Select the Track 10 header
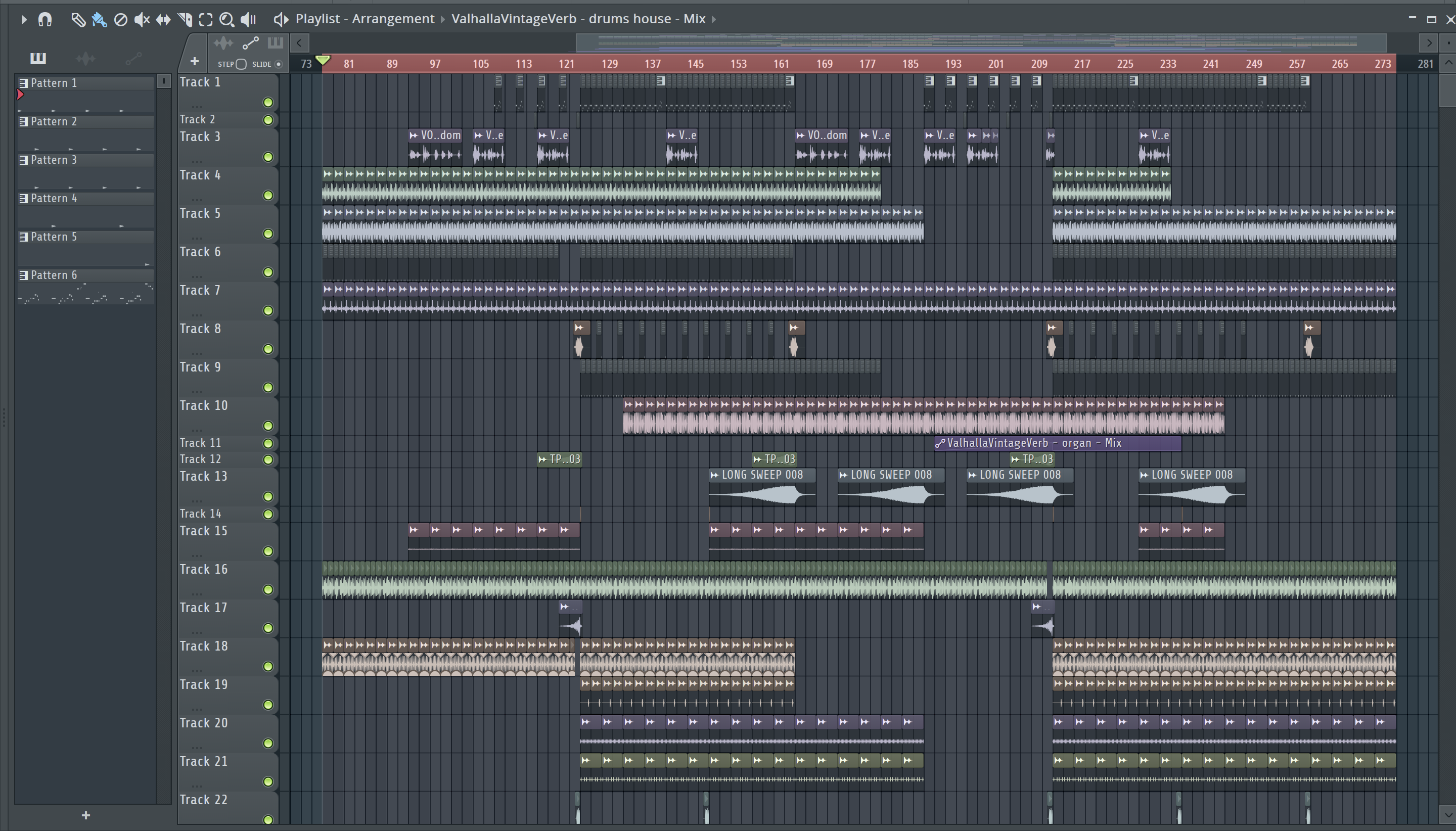This screenshot has height=831, width=1456. click(227, 415)
